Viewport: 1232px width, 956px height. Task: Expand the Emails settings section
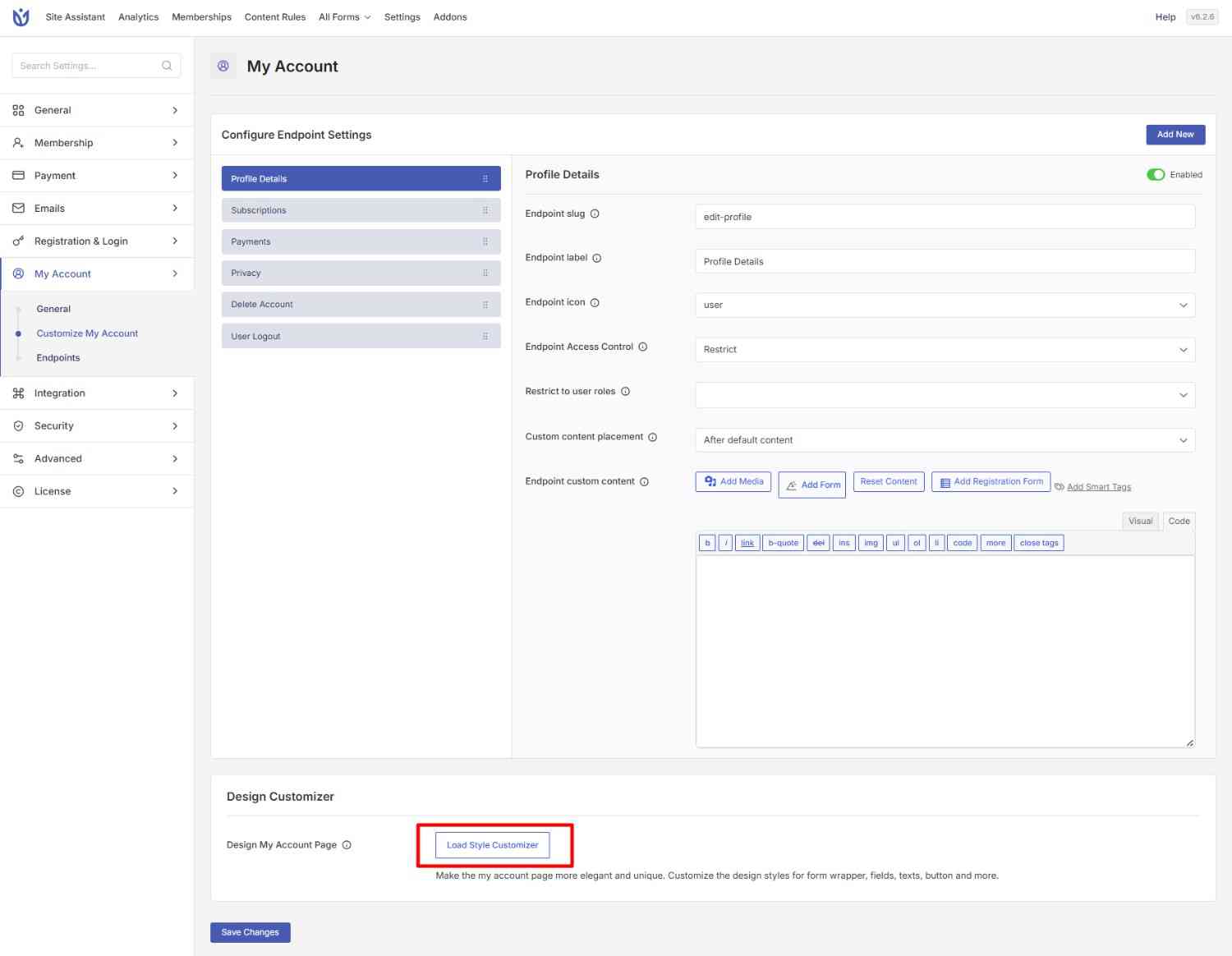(x=97, y=209)
